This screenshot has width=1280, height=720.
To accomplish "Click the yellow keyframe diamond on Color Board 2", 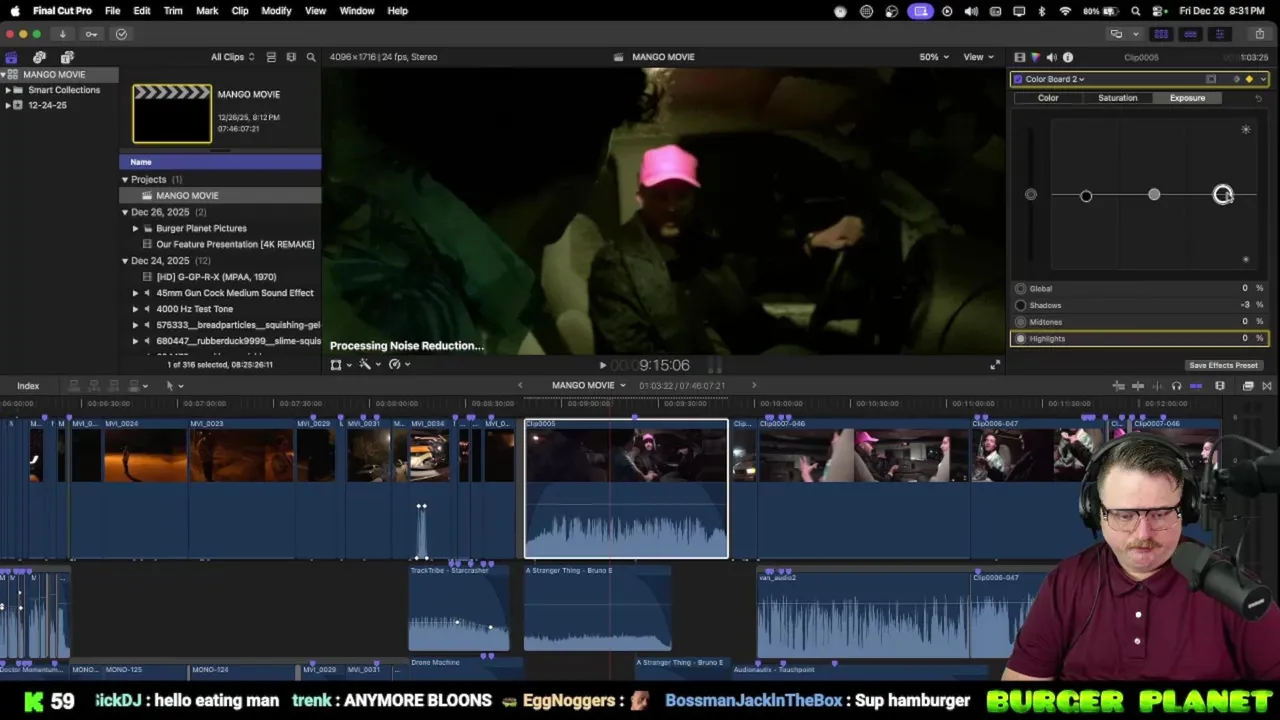I will [1249, 79].
